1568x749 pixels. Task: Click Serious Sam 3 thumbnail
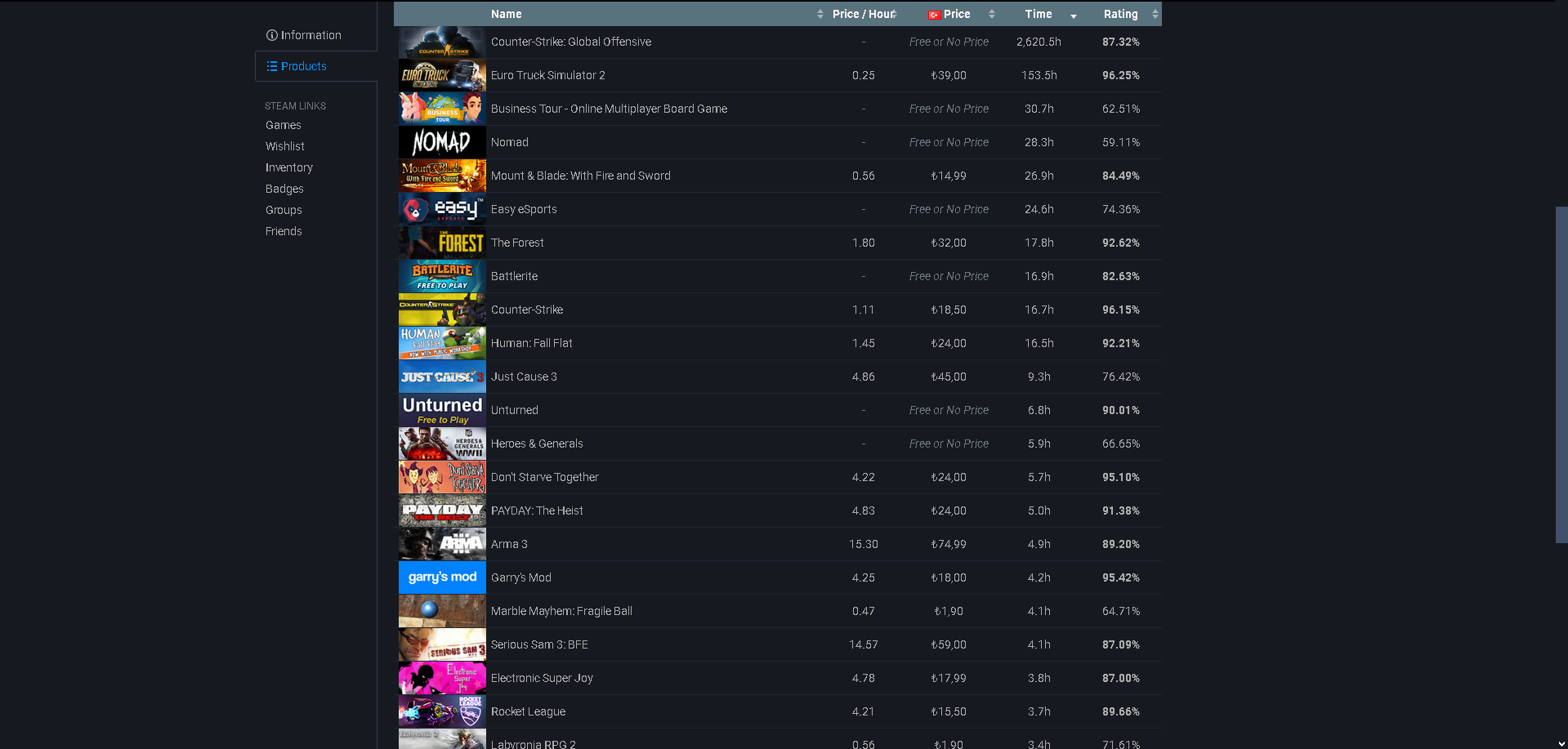pos(442,644)
